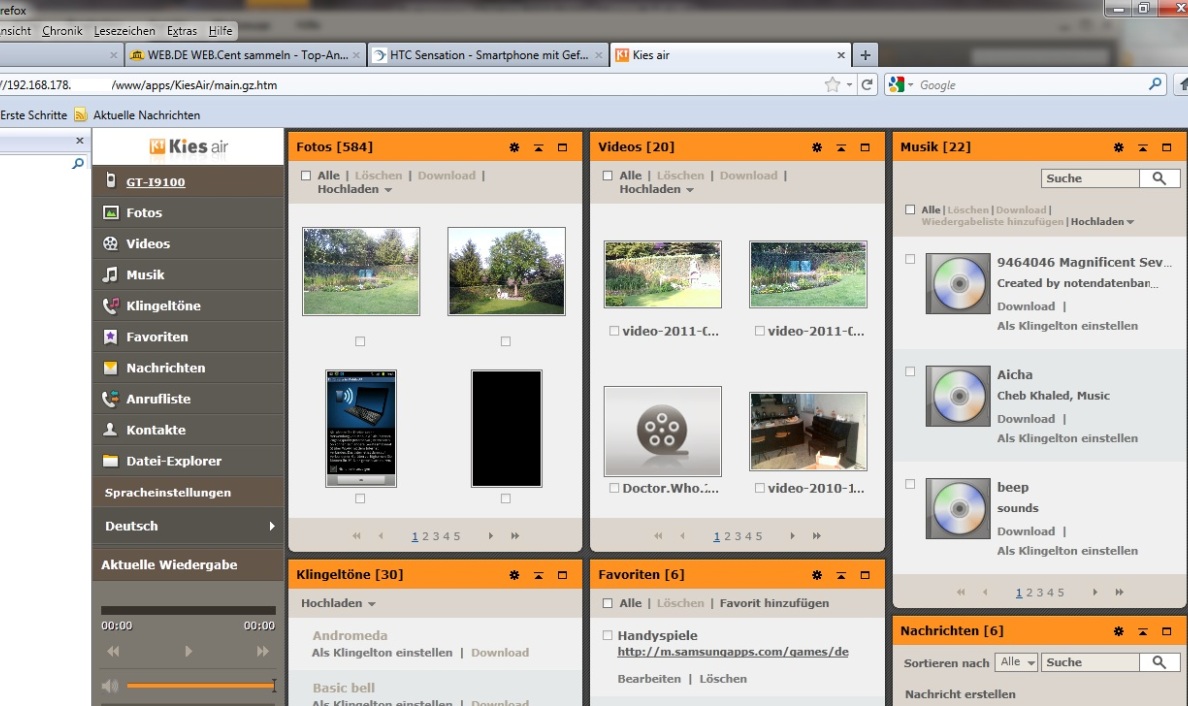Select the Handyspiele favorite checkbox
Viewport: 1188px width, 706px height.
click(x=607, y=635)
